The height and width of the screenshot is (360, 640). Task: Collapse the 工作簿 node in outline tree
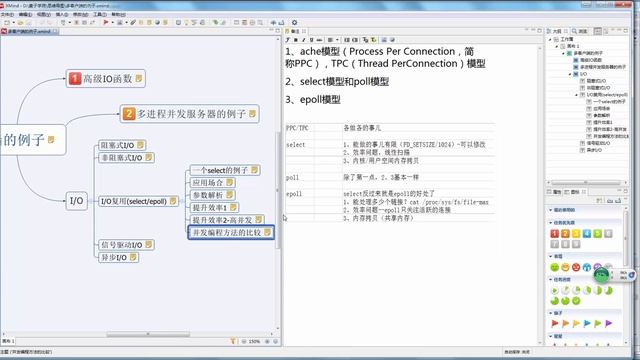tap(550, 39)
